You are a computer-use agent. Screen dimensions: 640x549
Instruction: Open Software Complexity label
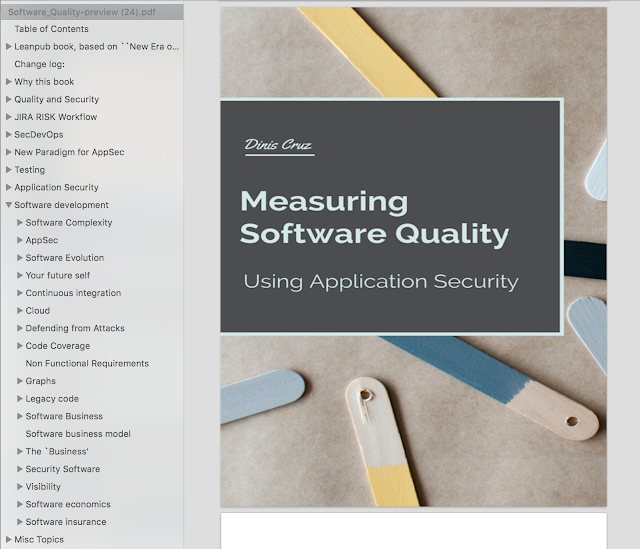(x=69, y=222)
